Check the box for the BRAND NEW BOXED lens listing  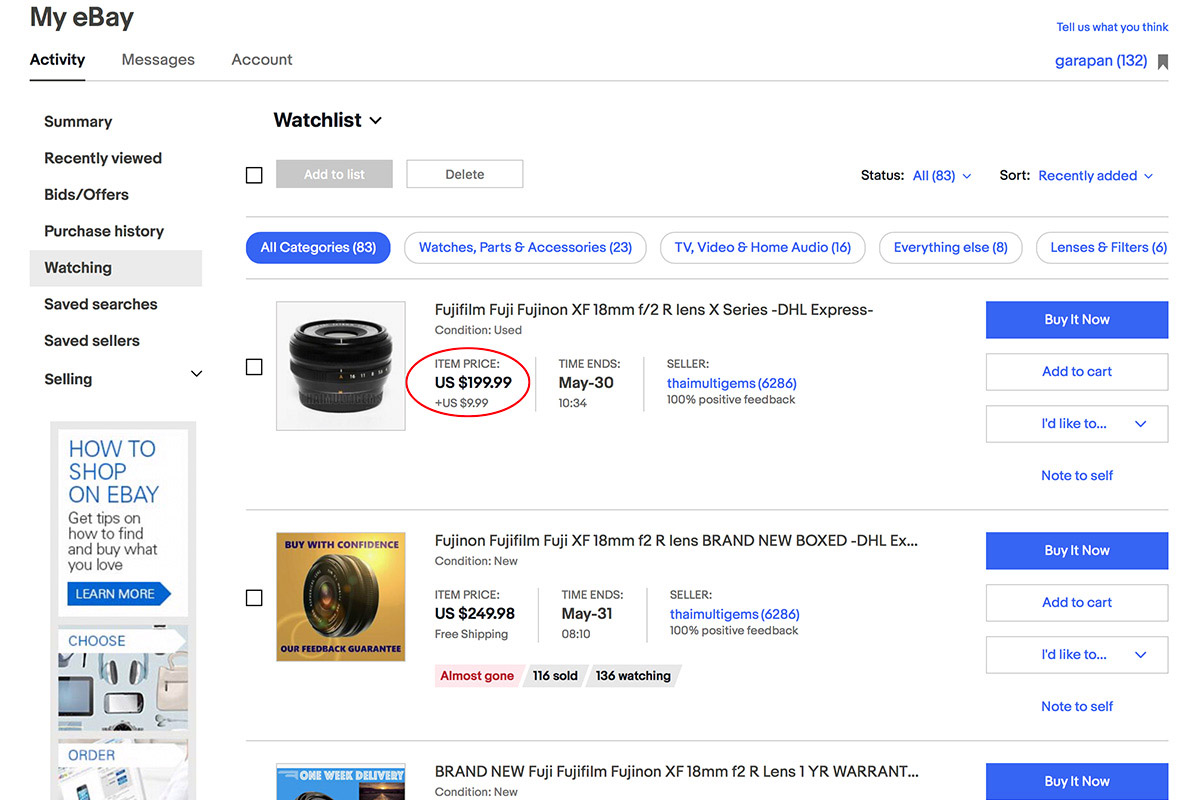coord(254,598)
